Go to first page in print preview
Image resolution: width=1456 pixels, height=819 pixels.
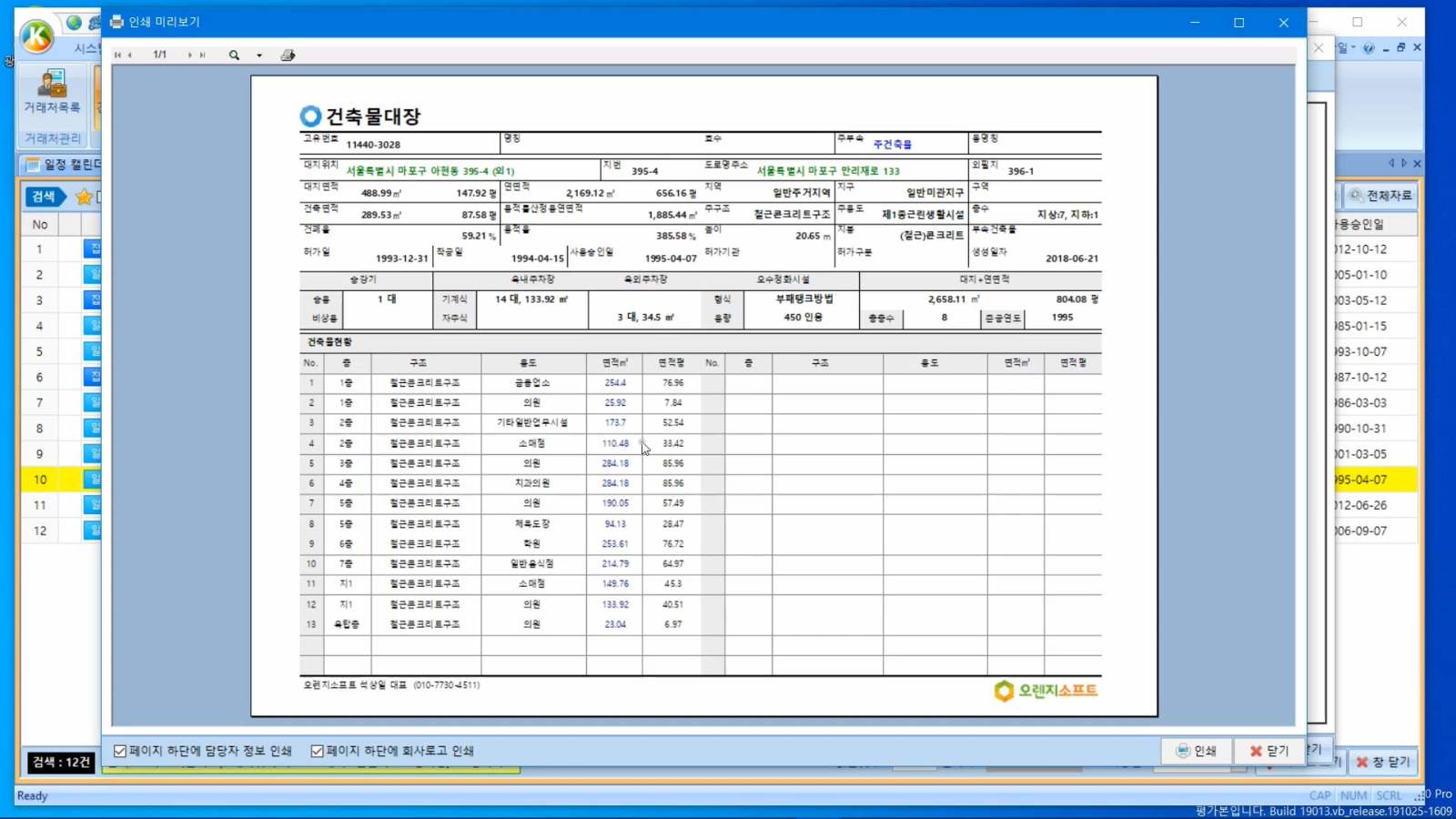pyautogui.click(x=117, y=56)
